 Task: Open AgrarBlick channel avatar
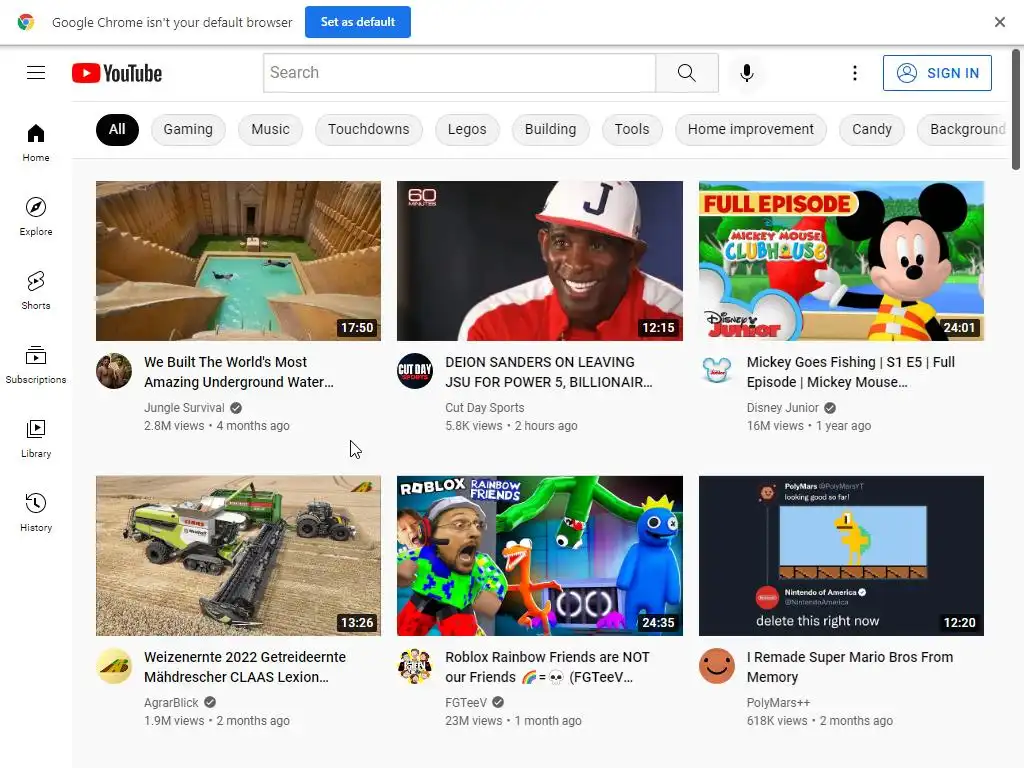114,666
